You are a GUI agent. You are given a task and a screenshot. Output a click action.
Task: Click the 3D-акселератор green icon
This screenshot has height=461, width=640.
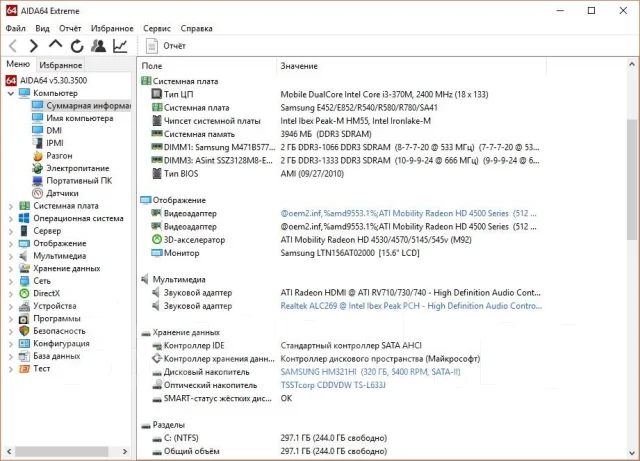[x=157, y=239]
